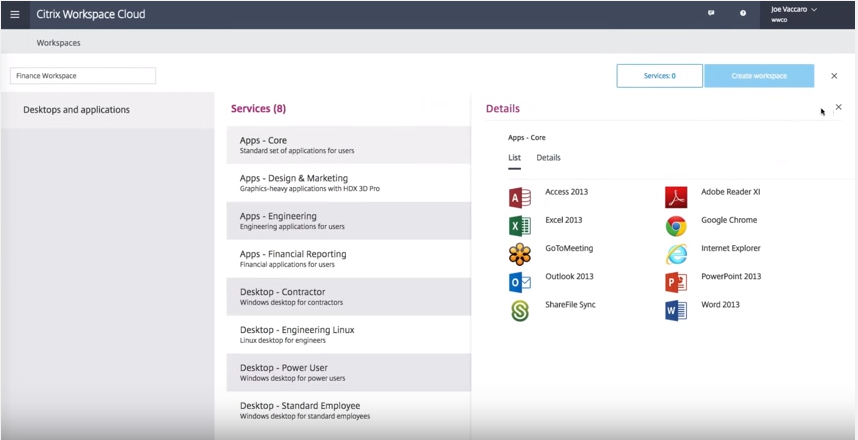Click the Citrix Workspace Cloud title

91,14
